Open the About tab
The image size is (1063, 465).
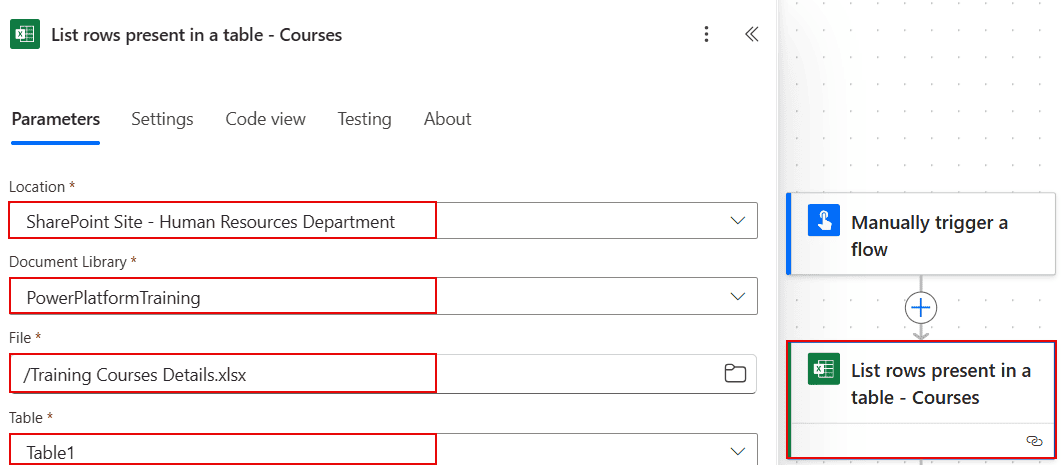[x=447, y=119]
